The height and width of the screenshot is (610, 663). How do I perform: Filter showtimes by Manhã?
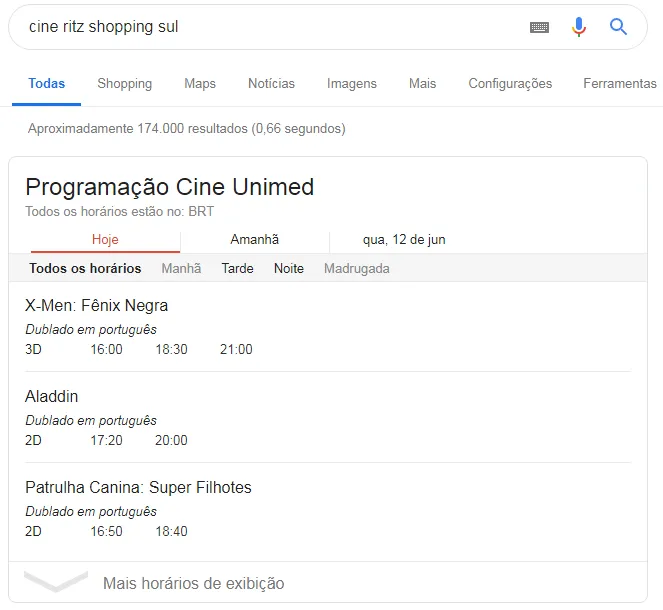pos(181,268)
